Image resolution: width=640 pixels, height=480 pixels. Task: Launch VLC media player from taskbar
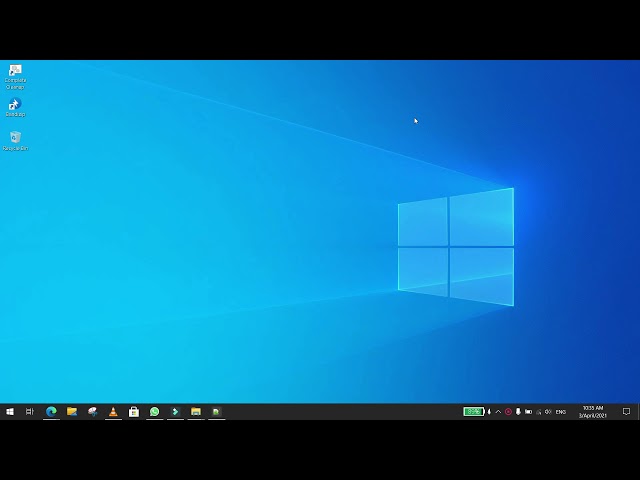(113, 411)
